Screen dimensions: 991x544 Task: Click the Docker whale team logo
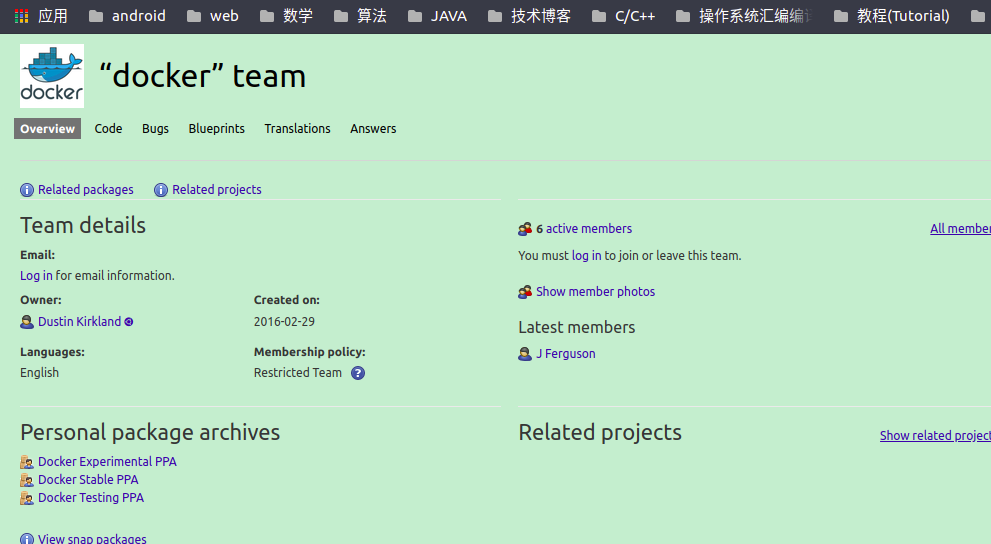(x=52, y=76)
